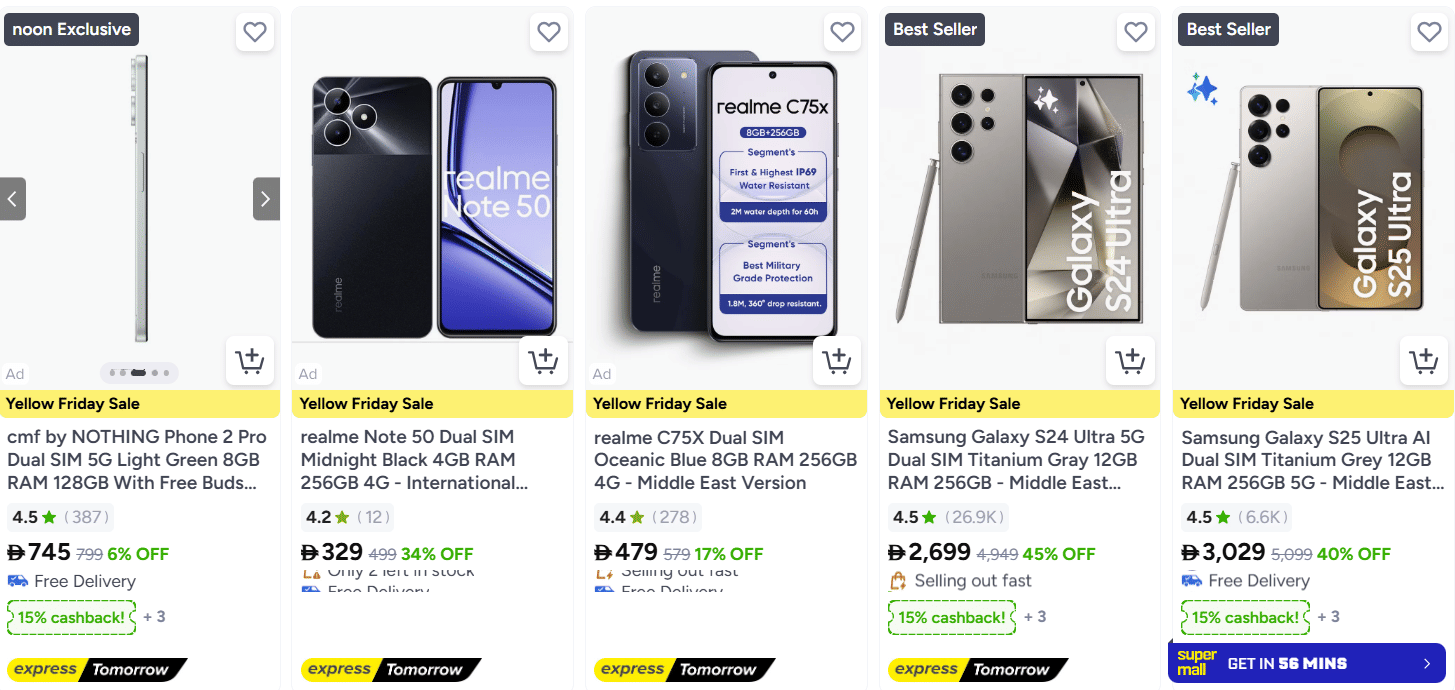1455x690 pixels.
Task: Show next image of cmf phone
Action: [266, 199]
